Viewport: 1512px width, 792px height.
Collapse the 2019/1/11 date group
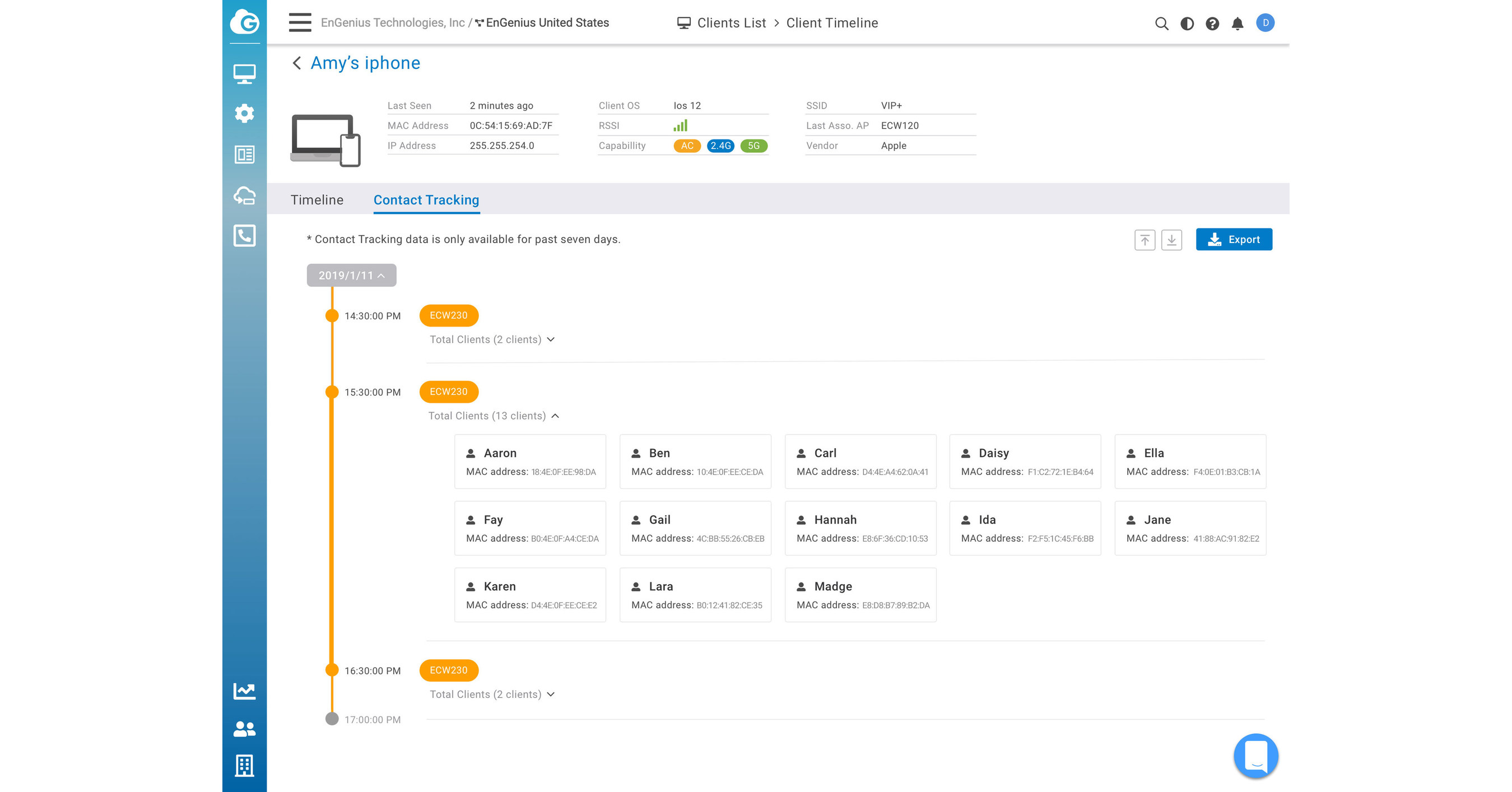coord(351,275)
